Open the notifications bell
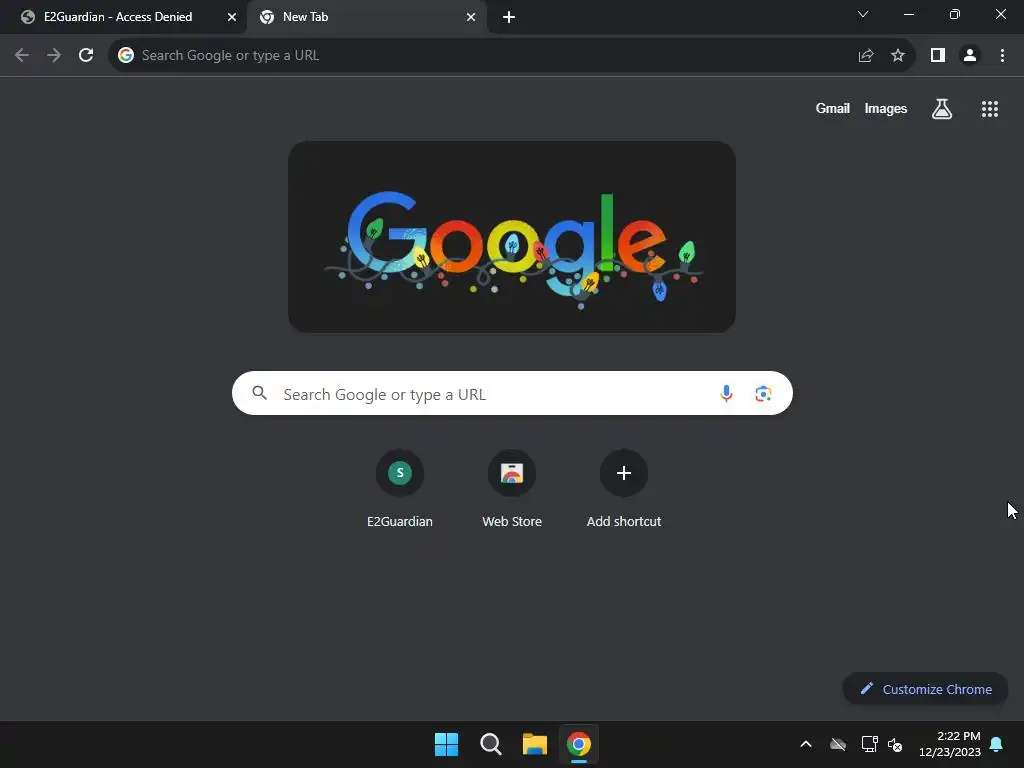This screenshot has height=768, width=1024. tap(997, 744)
